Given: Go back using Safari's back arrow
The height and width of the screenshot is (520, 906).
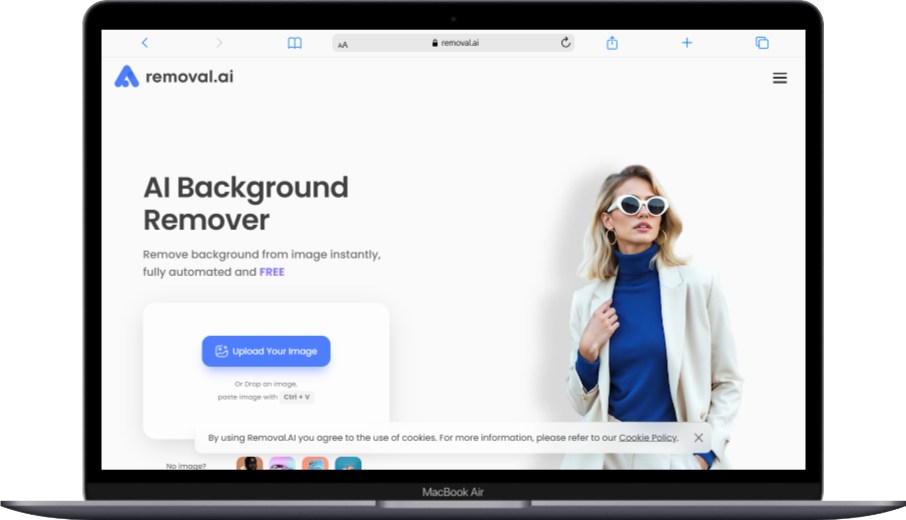Looking at the screenshot, I should pos(145,43).
